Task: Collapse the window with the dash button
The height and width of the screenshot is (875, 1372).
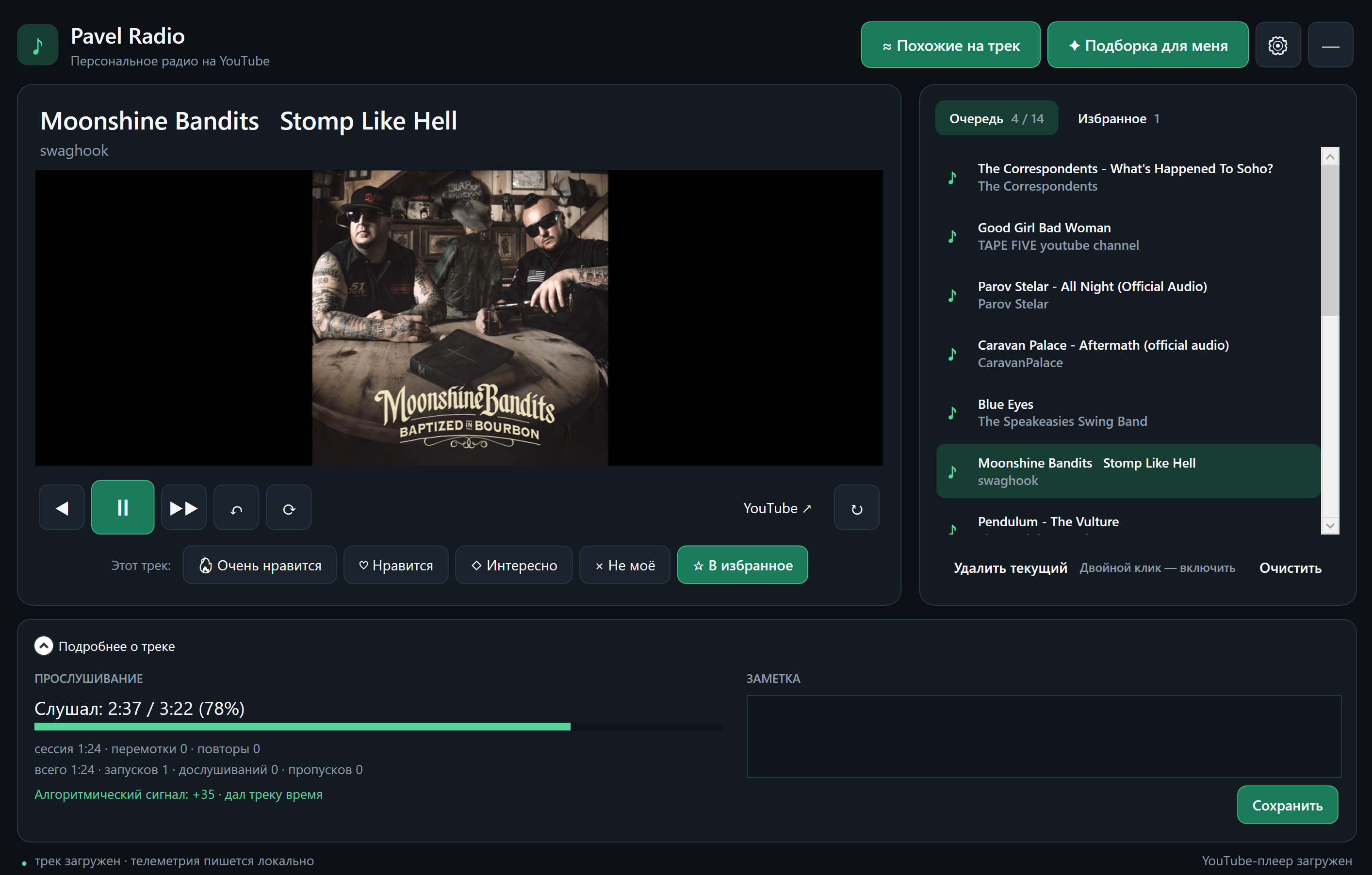Action: (1330, 45)
